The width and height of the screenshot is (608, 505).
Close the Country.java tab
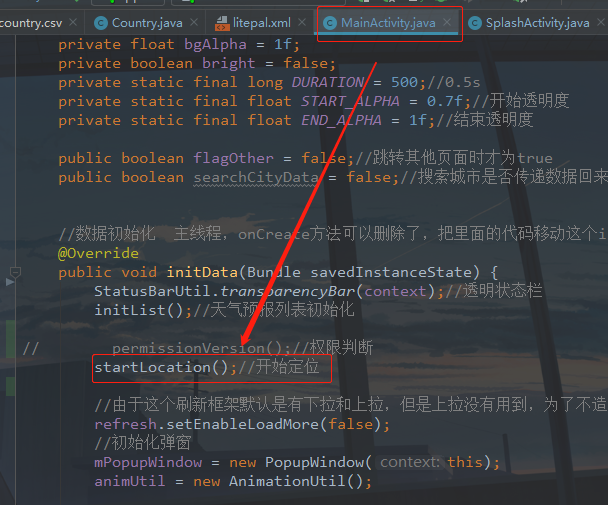194,22
